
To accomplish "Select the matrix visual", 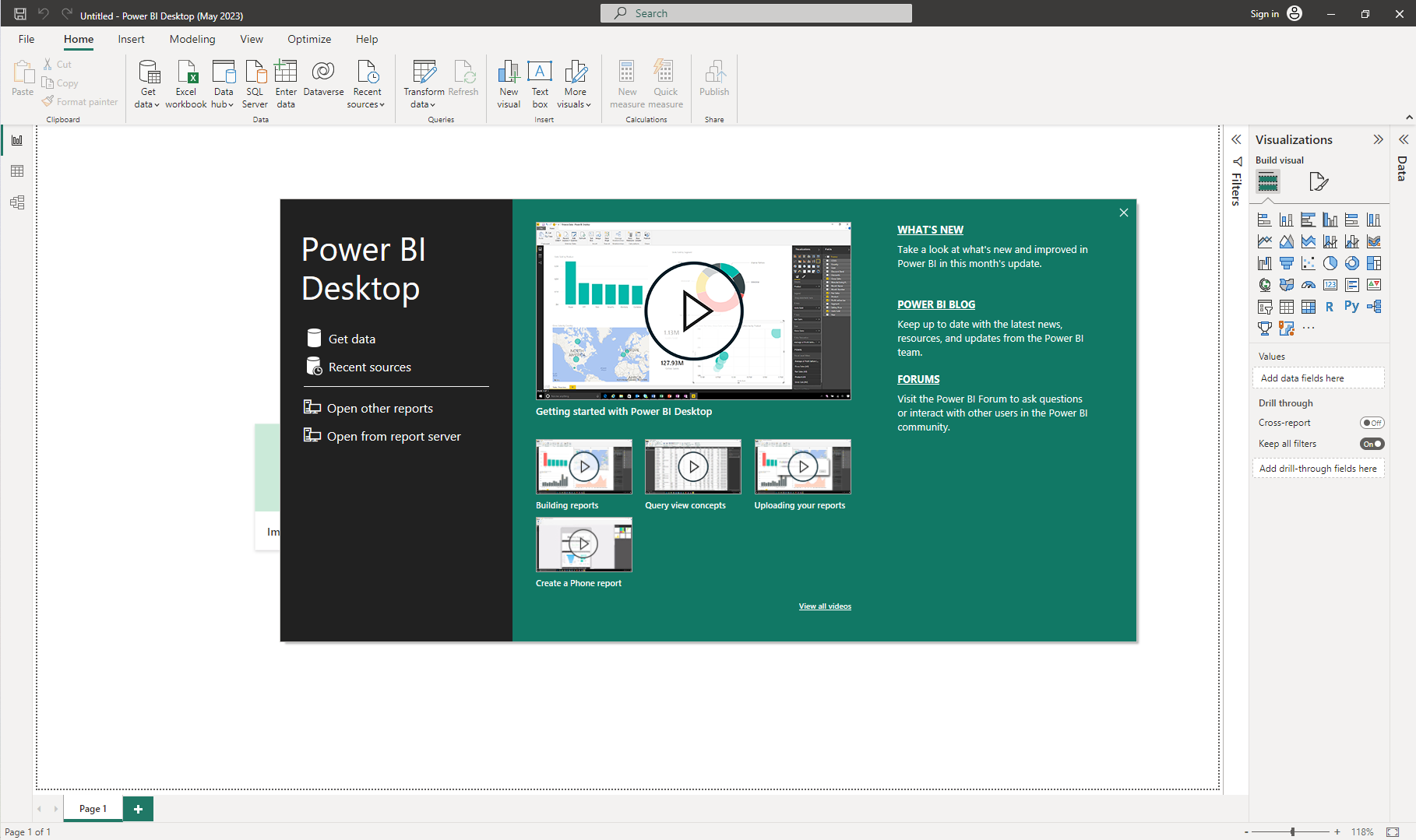I will pyautogui.click(x=1308, y=307).
